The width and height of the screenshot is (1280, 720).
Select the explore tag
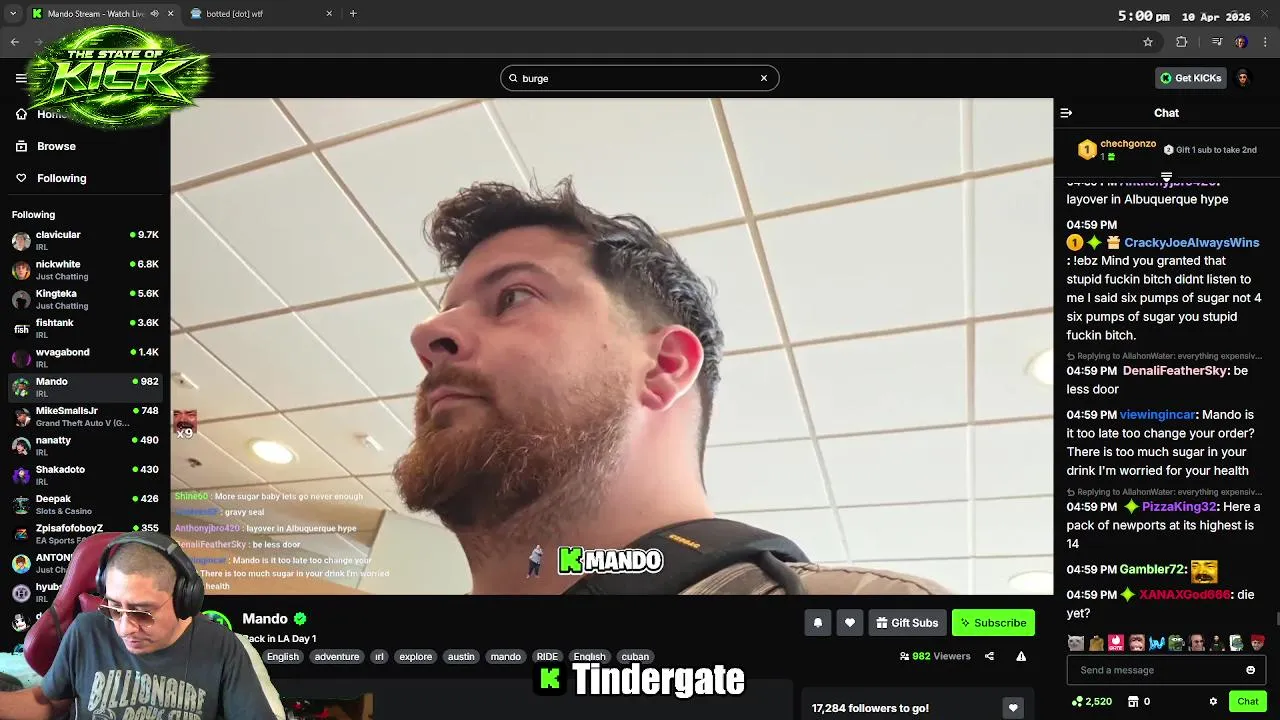click(416, 657)
